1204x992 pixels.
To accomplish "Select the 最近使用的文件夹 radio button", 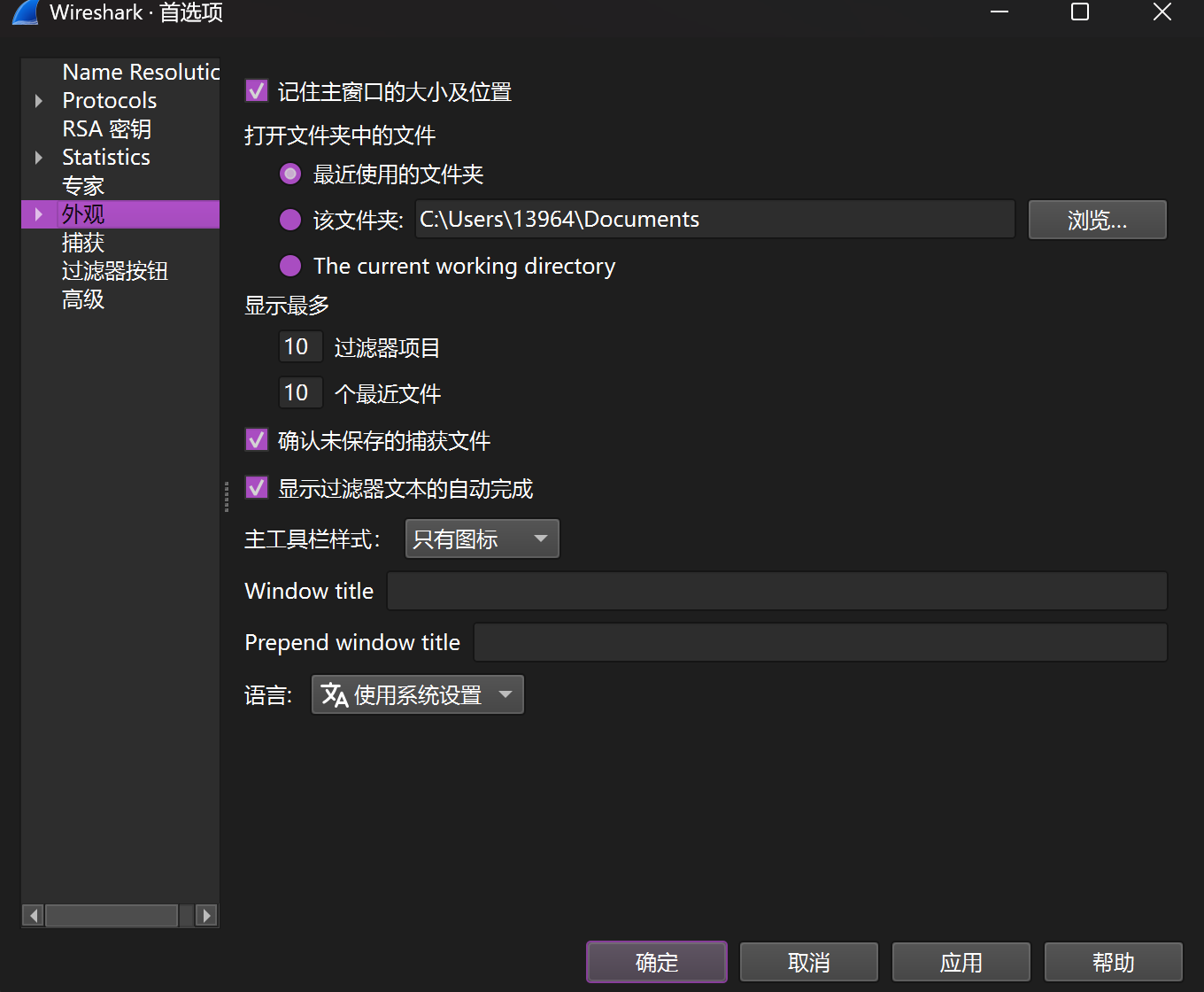I will tap(290, 174).
